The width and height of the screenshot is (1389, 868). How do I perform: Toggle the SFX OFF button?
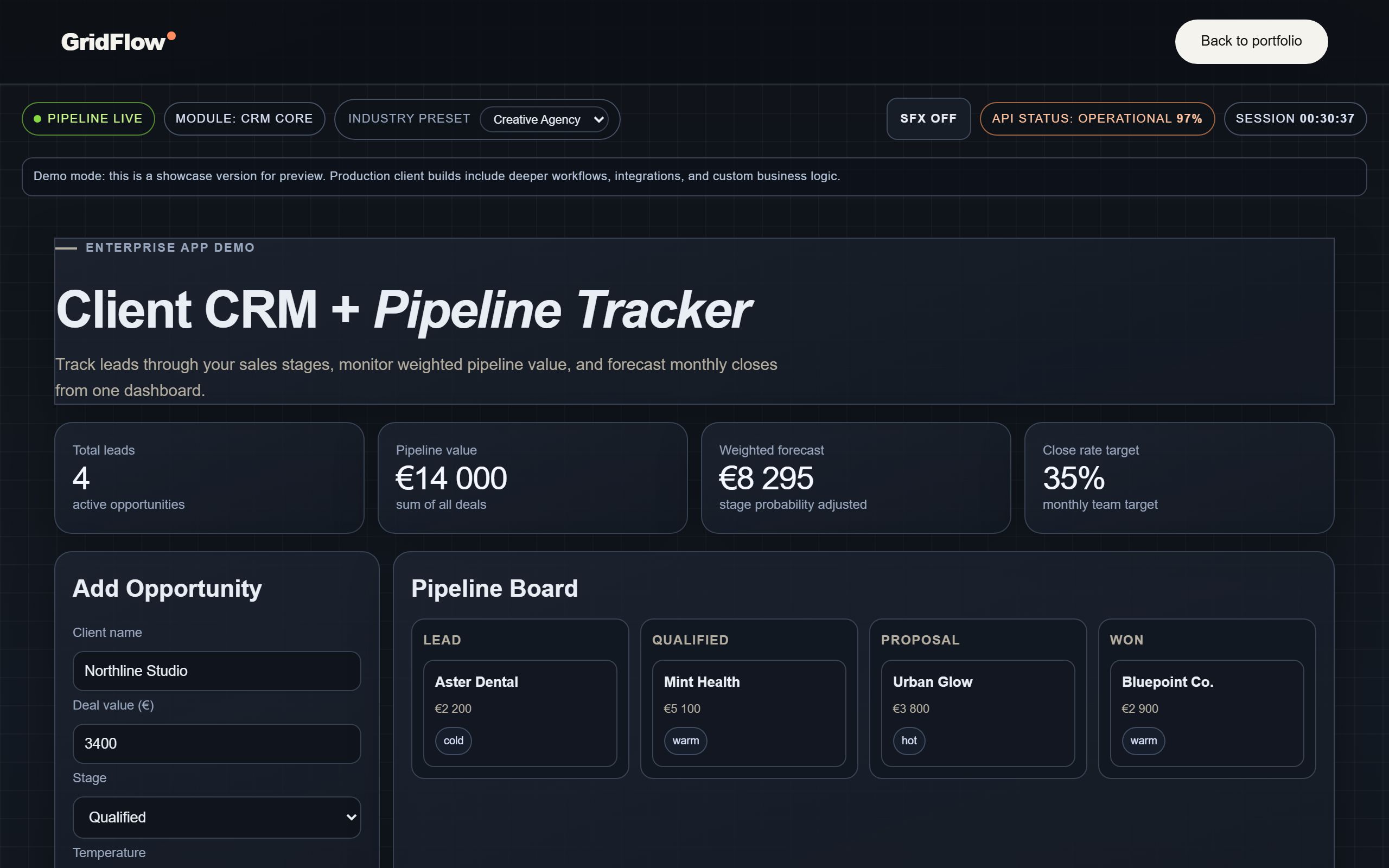(x=928, y=119)
